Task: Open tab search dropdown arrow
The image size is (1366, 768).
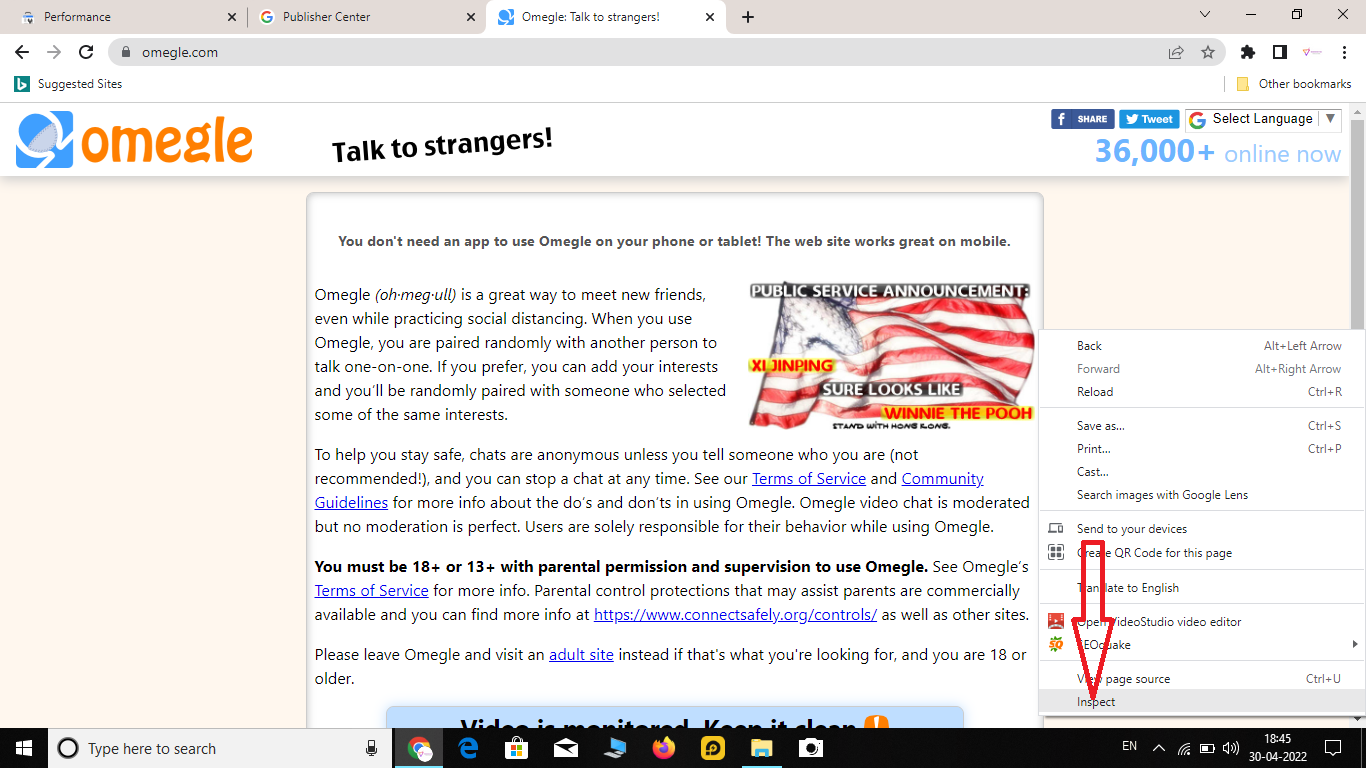Action: tap(1204, 15)
